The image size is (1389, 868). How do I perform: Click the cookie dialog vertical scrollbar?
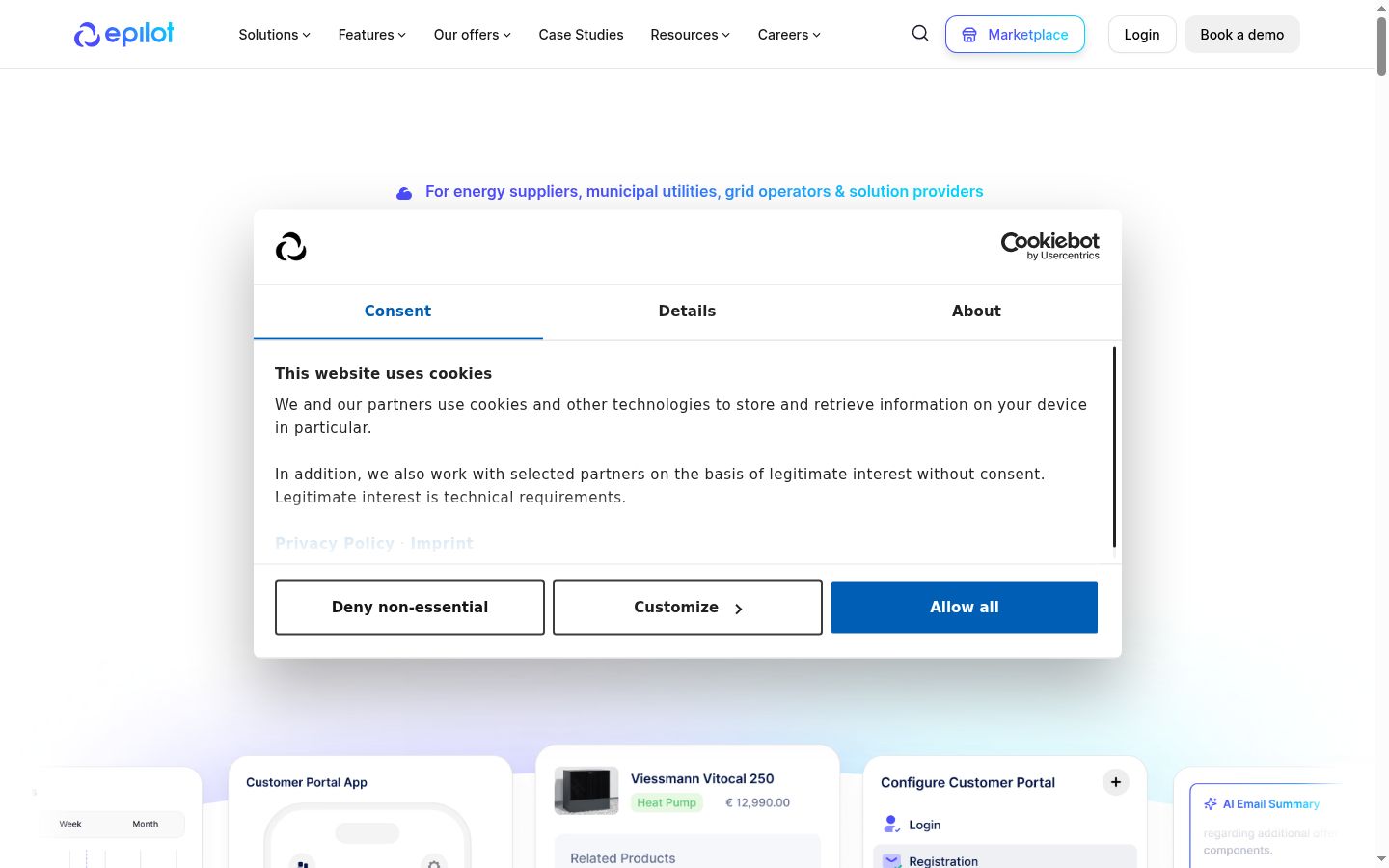coord(1114,448)
